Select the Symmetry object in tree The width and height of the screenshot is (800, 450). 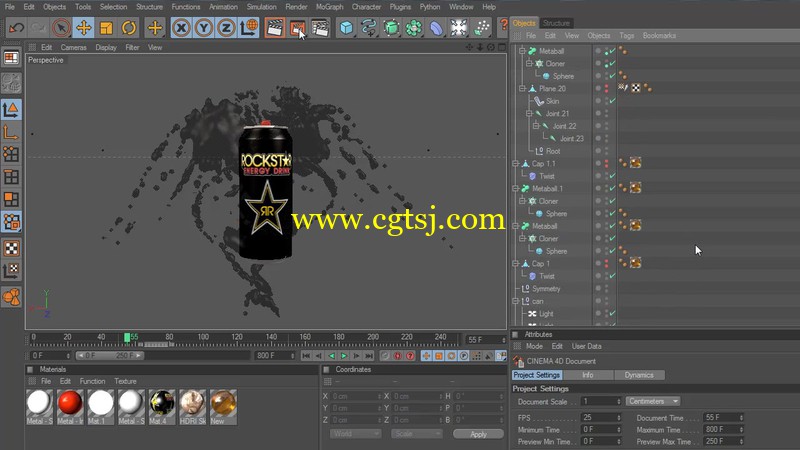point(546,289)
